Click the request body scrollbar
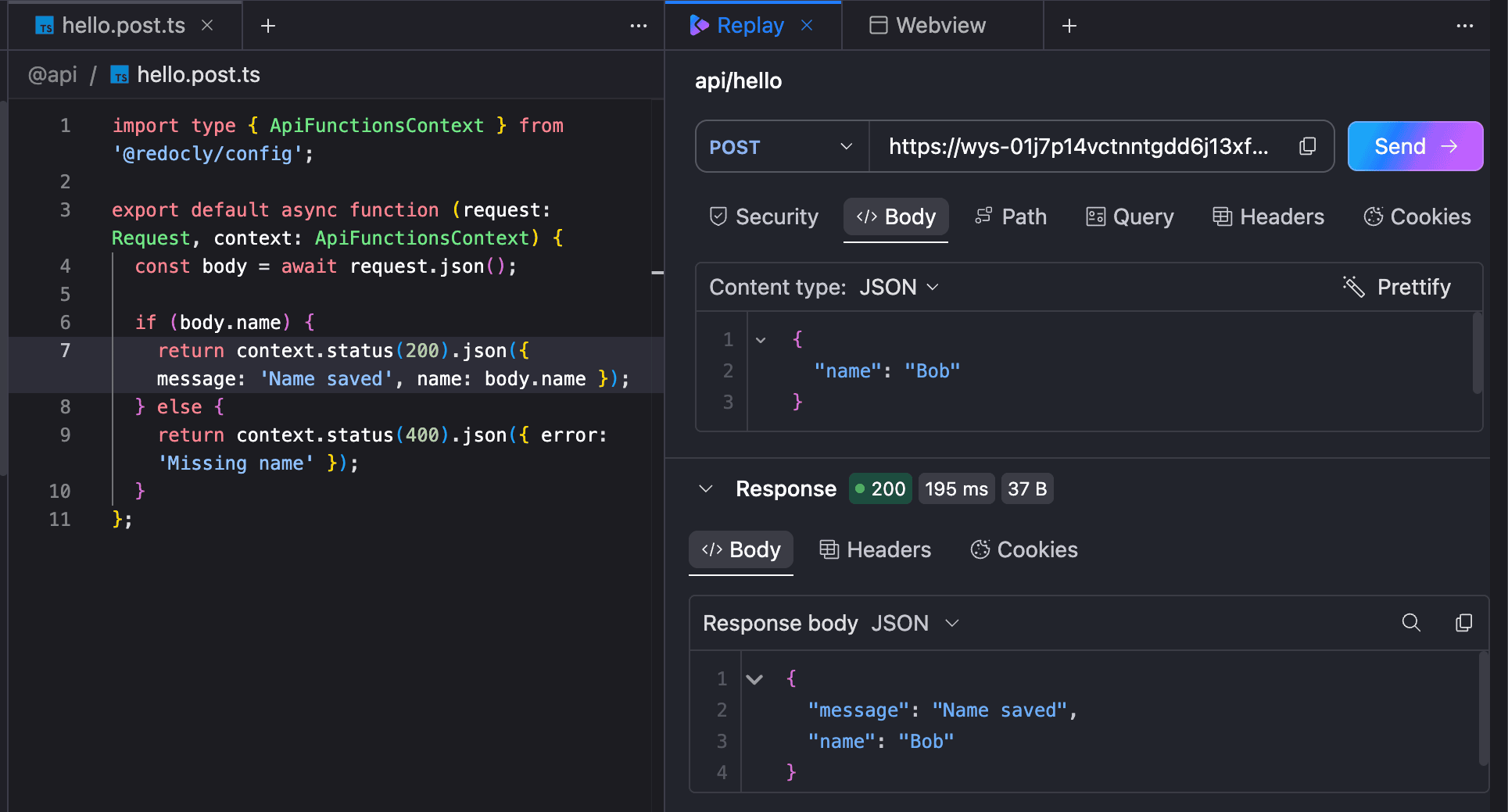 pos(1477,353)
